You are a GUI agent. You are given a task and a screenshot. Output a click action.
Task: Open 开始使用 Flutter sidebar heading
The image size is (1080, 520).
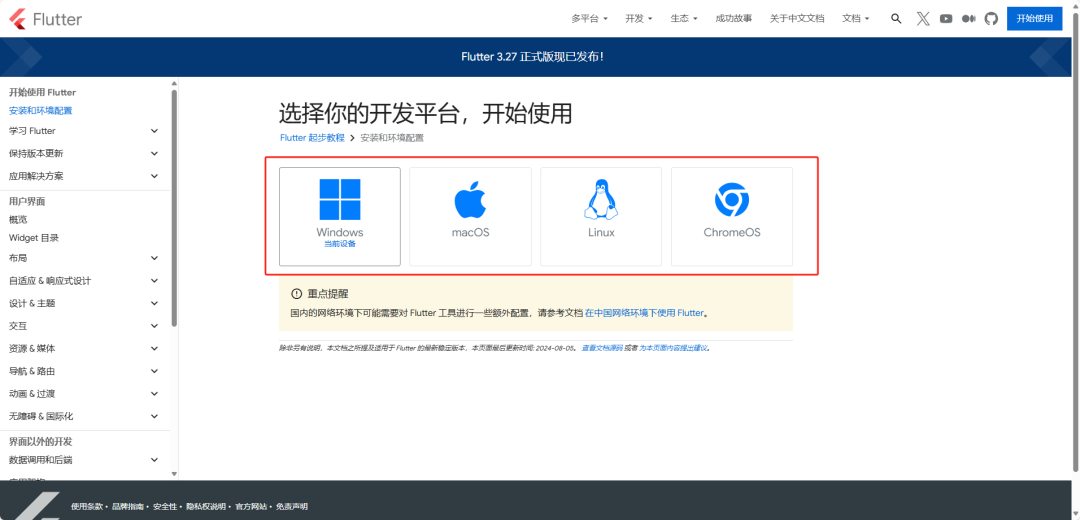click(43, 92)
